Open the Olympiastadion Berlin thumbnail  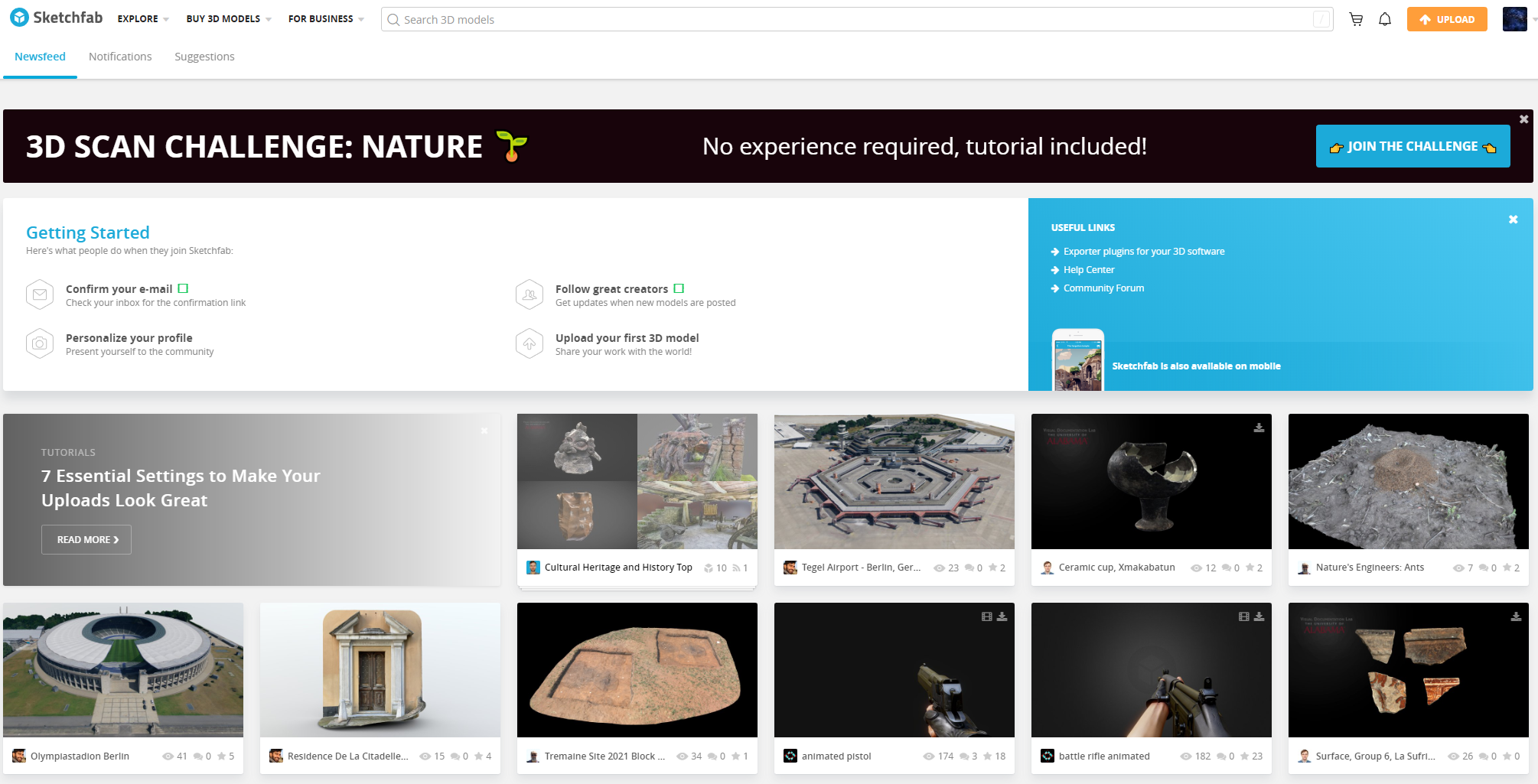tap(123, 670)
